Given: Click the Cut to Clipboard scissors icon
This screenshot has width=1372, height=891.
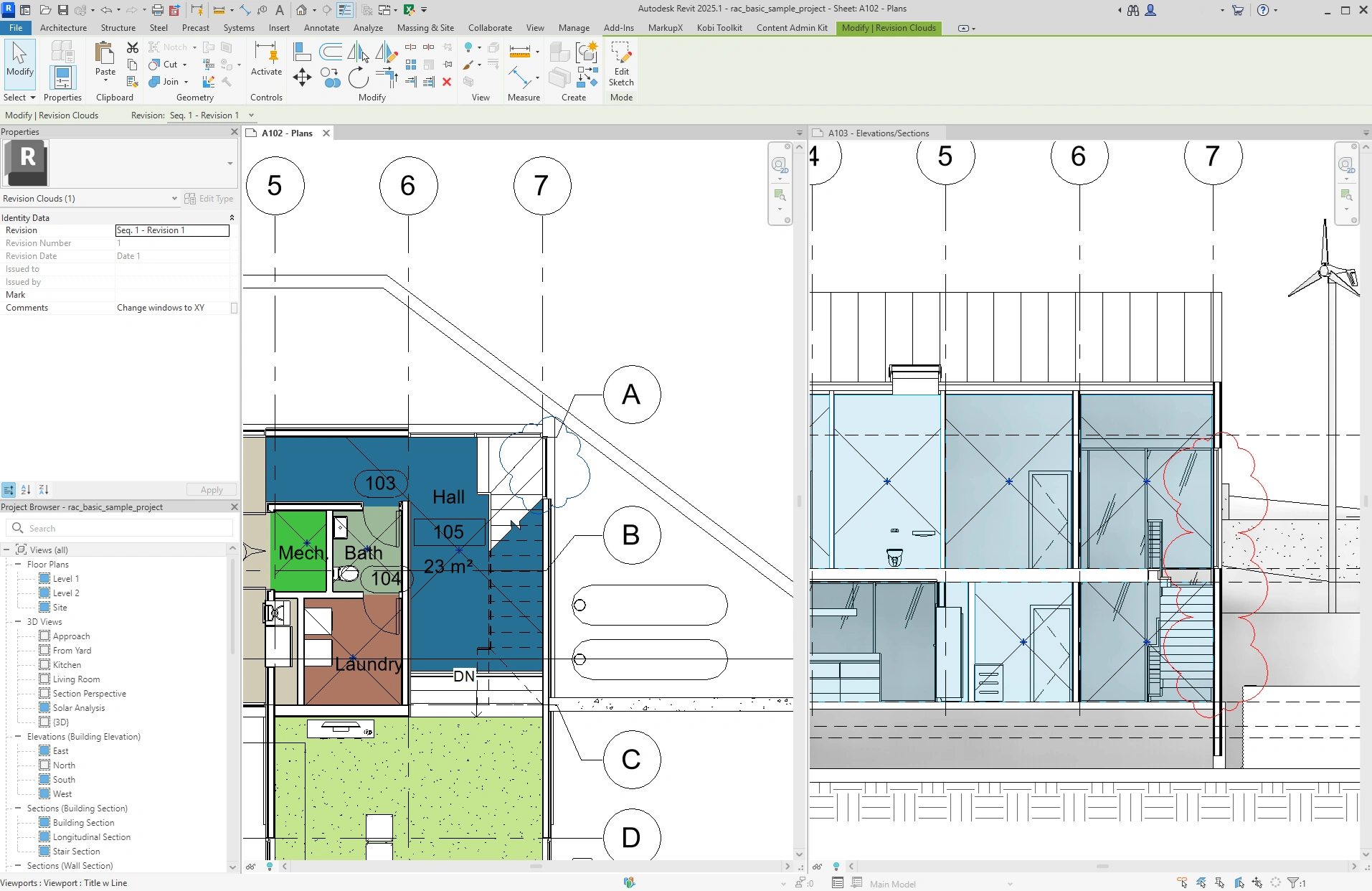Looking at the screenshot, I should point(133,47).
